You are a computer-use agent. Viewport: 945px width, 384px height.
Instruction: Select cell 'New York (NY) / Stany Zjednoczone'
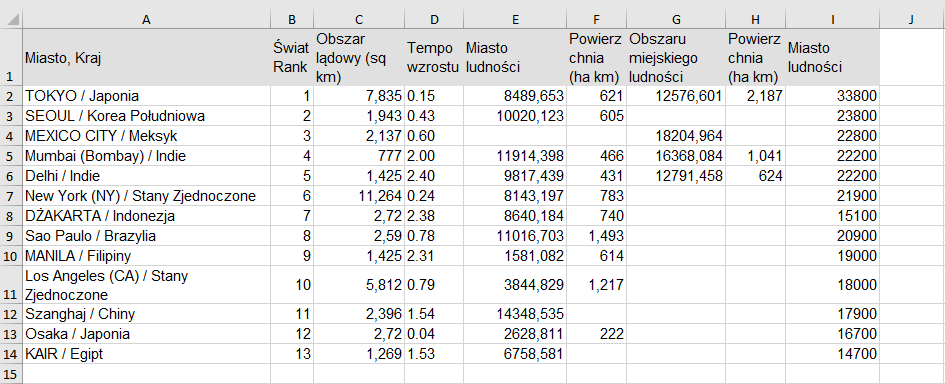pos(146,196)
